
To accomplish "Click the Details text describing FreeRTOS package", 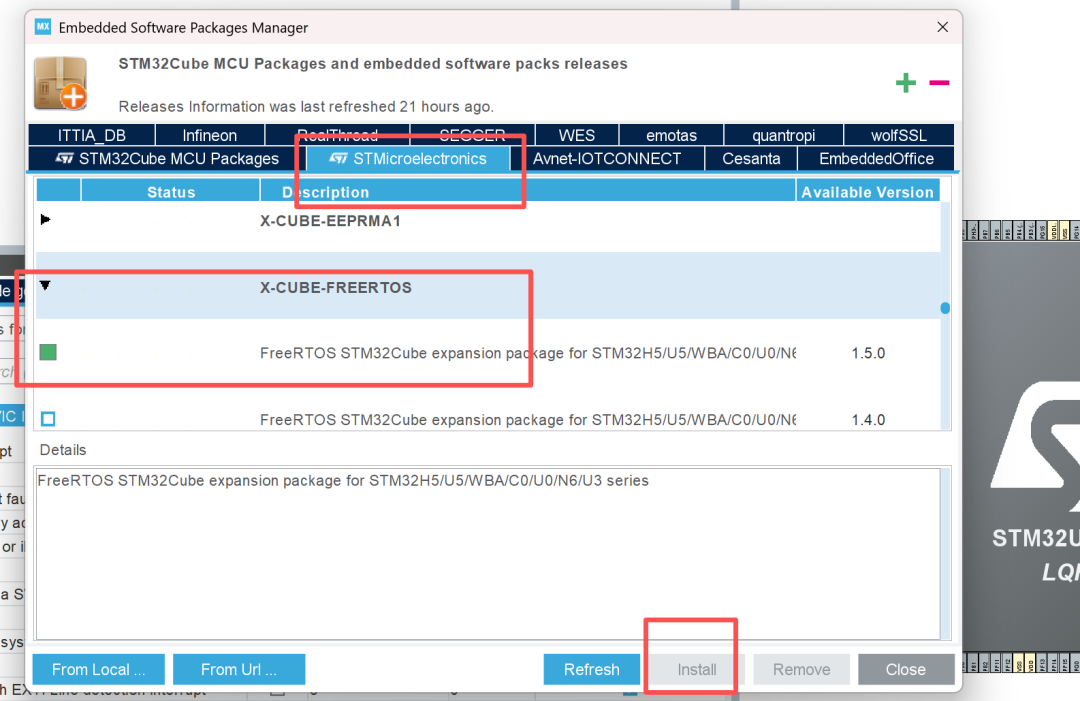I will point(343,481).
